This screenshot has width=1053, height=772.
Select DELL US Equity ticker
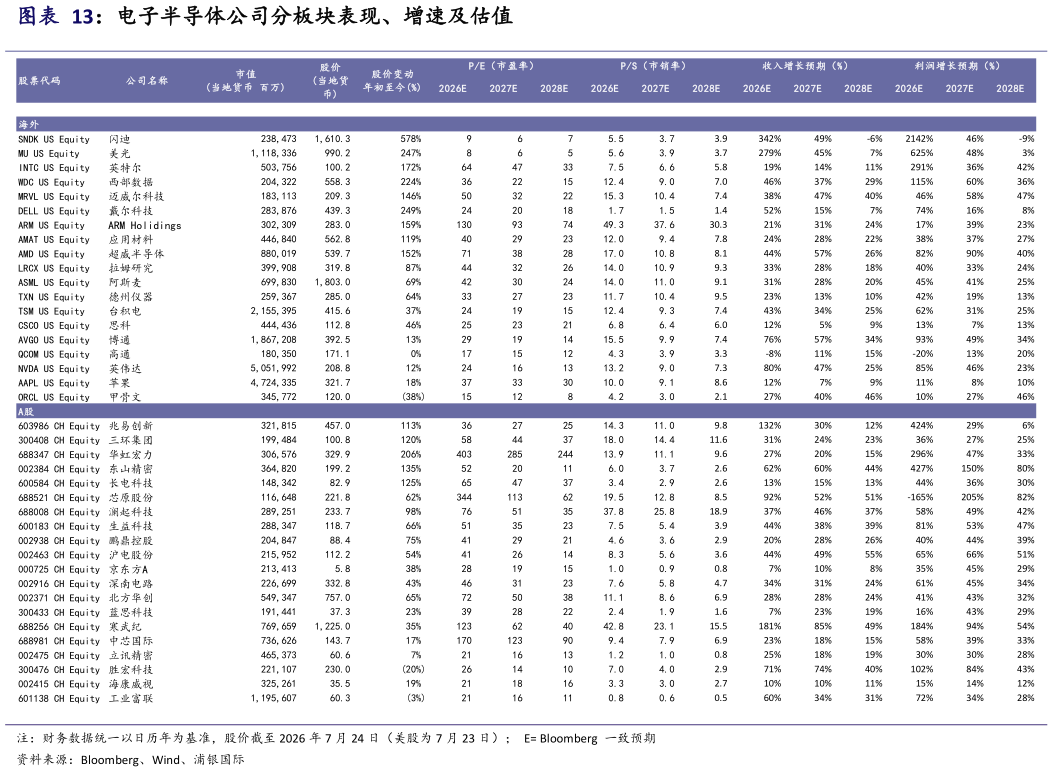54,211
